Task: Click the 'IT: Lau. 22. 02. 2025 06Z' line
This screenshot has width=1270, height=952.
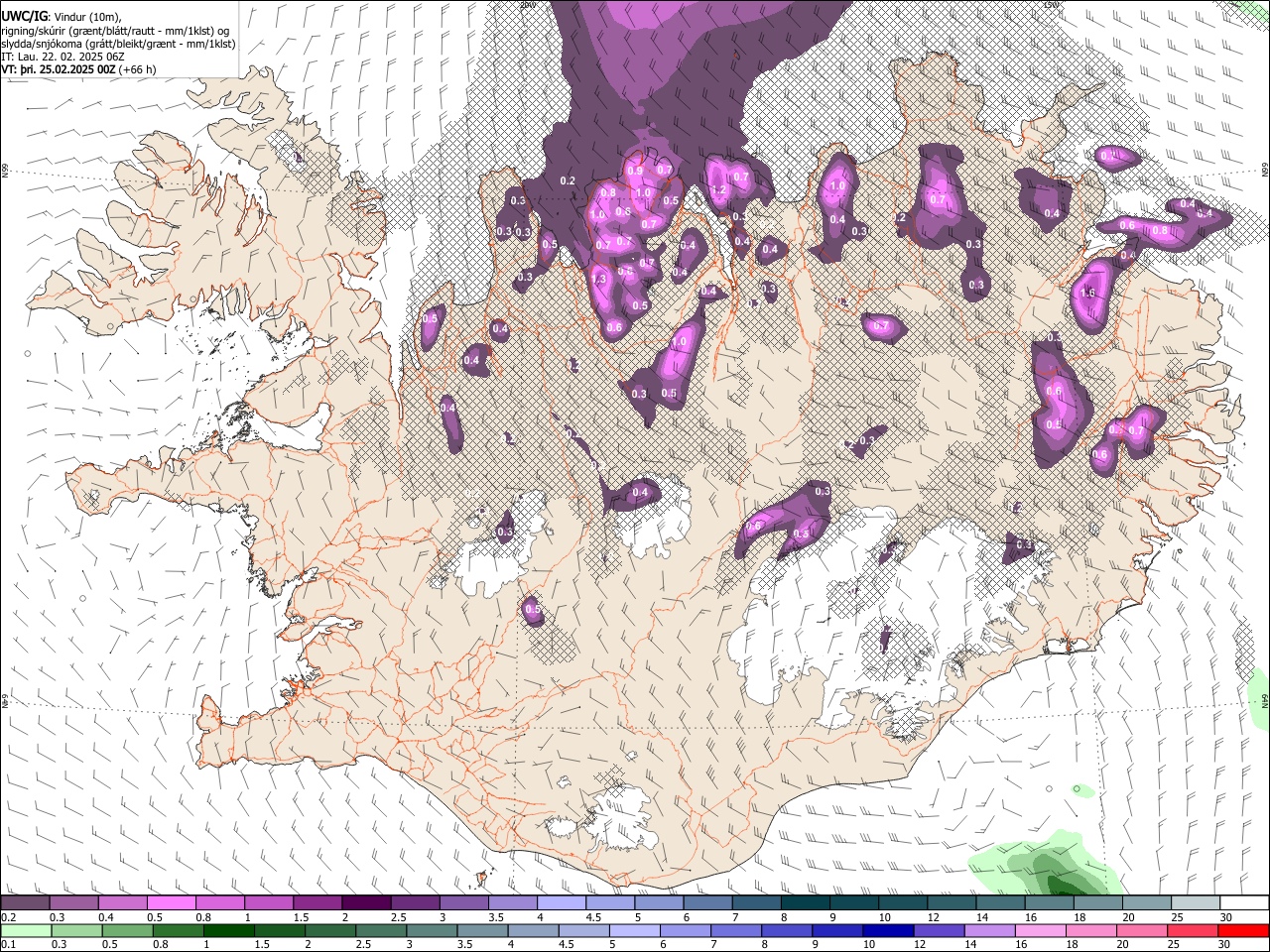Action: point(63,57)
